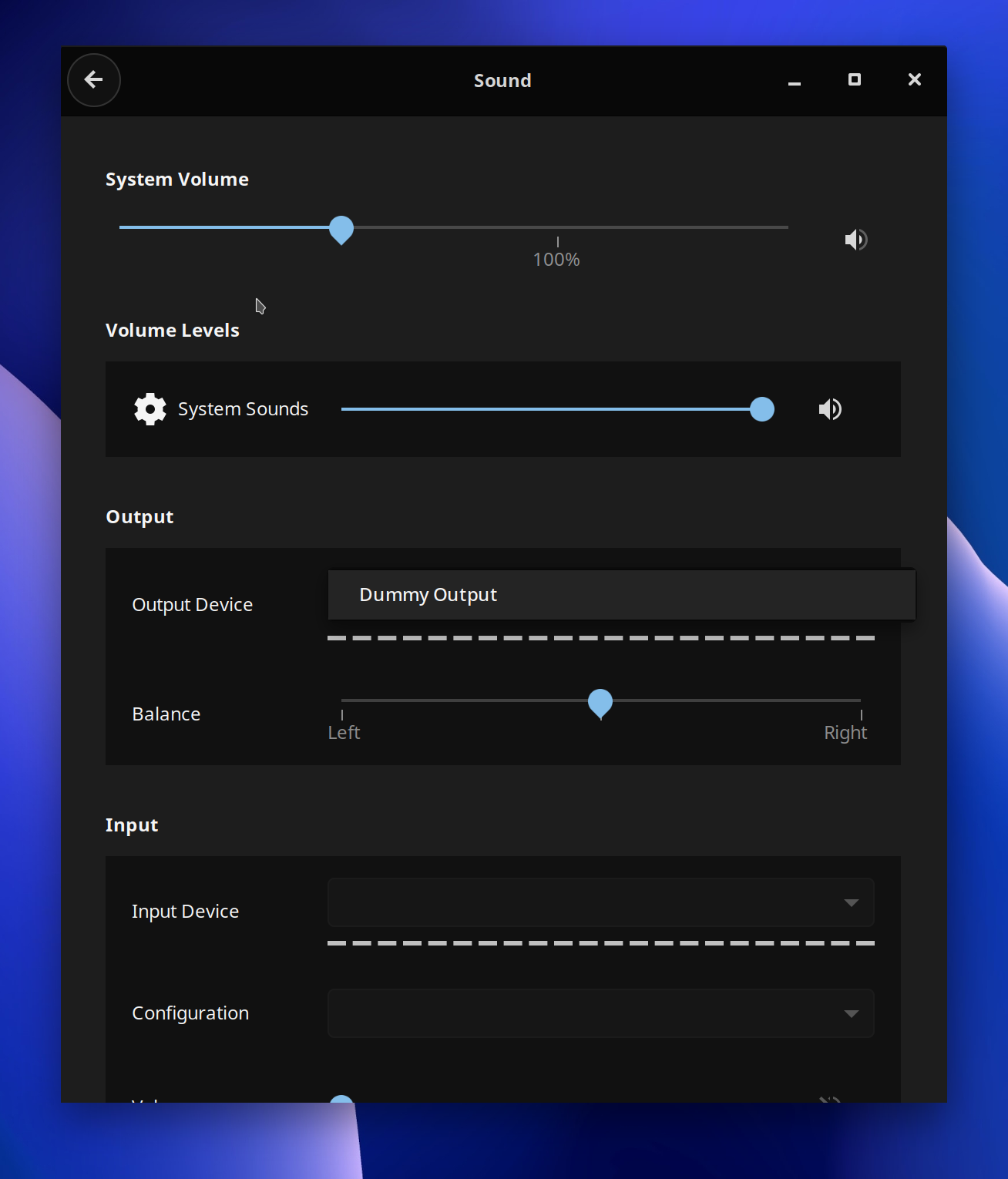Image resolution: width=1008 pixels, height=1179 pixels.
Task: Click the Left end of Balance slider
Action: tap(342, 700)
